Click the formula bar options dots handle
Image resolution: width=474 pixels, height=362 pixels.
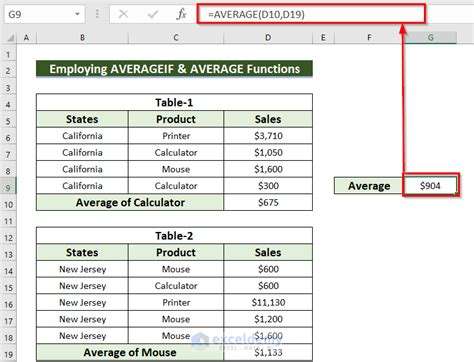point(97,14)
